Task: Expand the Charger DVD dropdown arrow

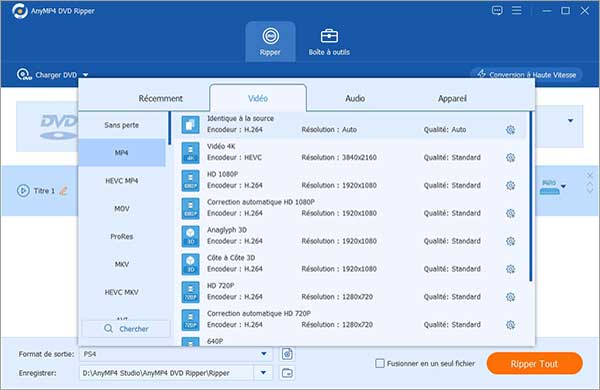Action: (x=86, y=75)
